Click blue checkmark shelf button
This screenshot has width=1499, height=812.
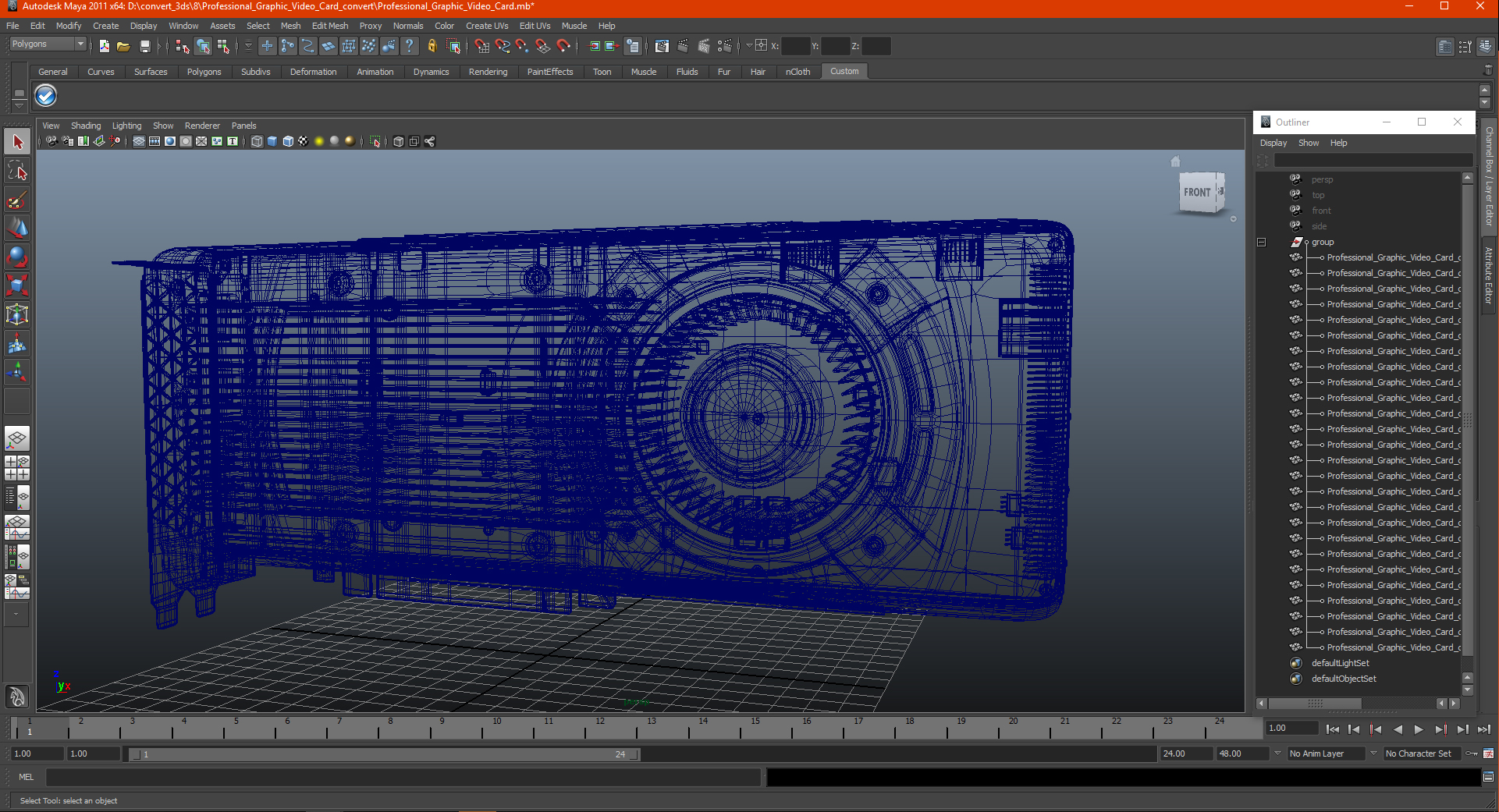[46, 96]
